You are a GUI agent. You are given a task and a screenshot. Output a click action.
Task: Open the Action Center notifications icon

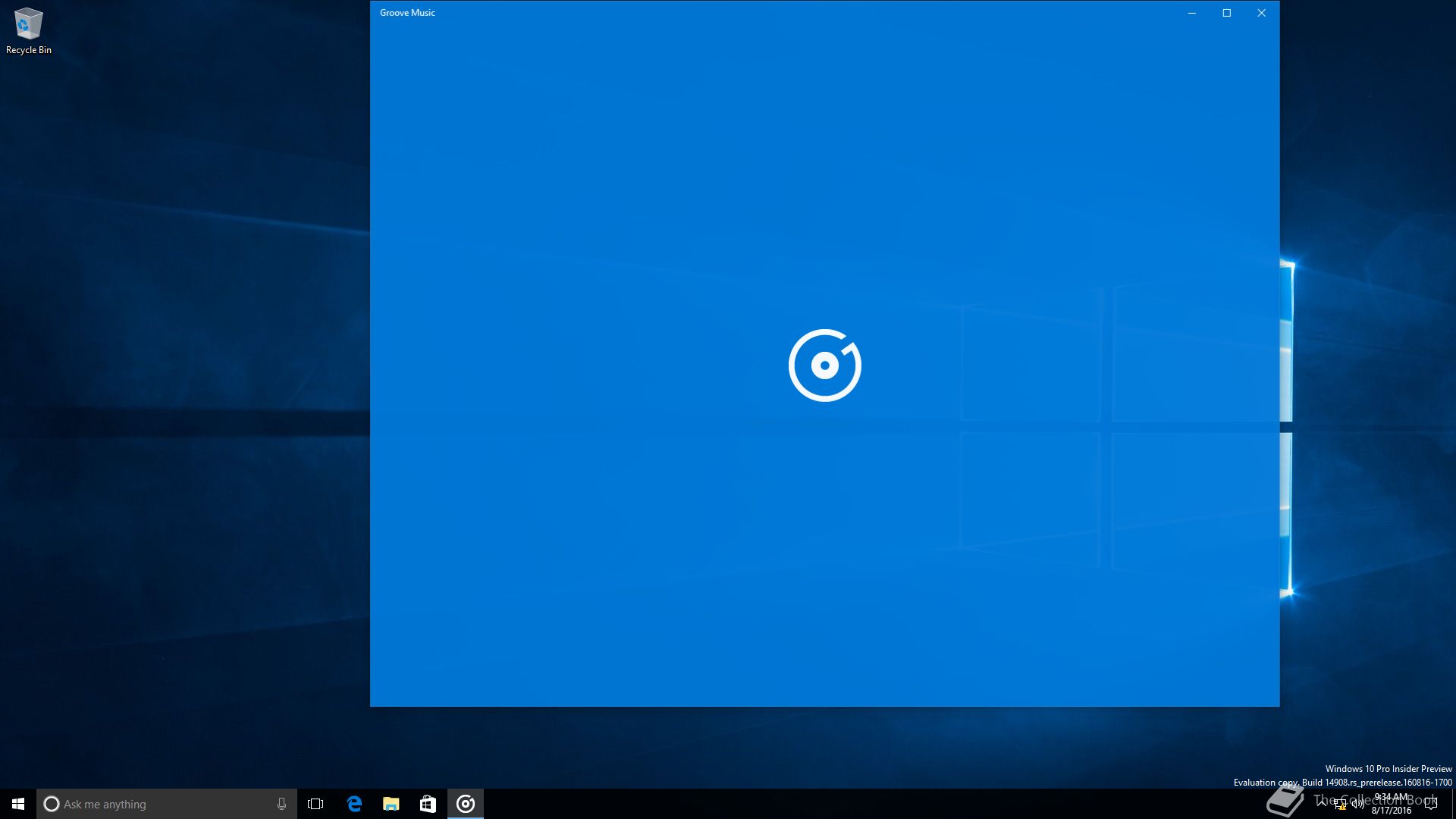pos(1431,804)
